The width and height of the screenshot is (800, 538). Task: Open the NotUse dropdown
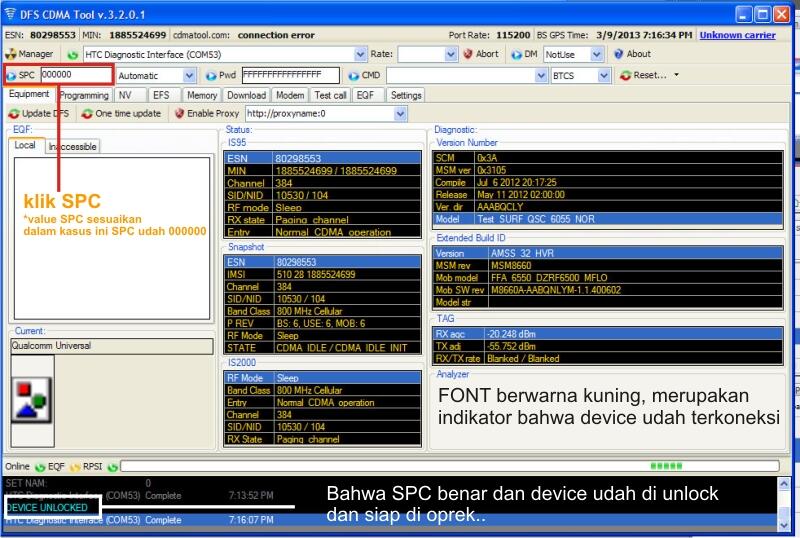[x=596, y=55]
